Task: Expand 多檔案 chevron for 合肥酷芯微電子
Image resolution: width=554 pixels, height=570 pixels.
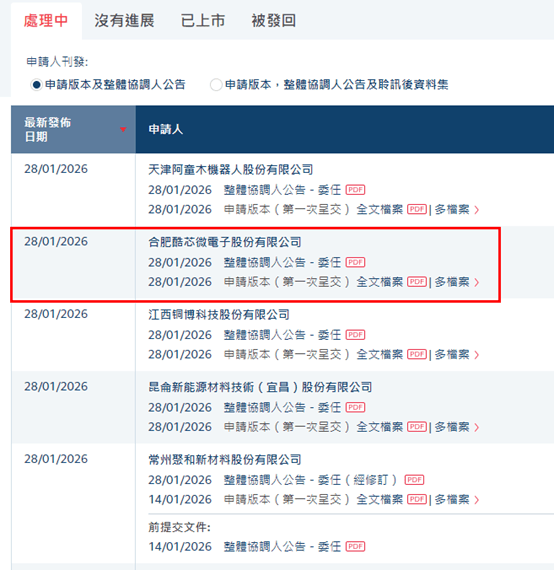Action: 477,282
